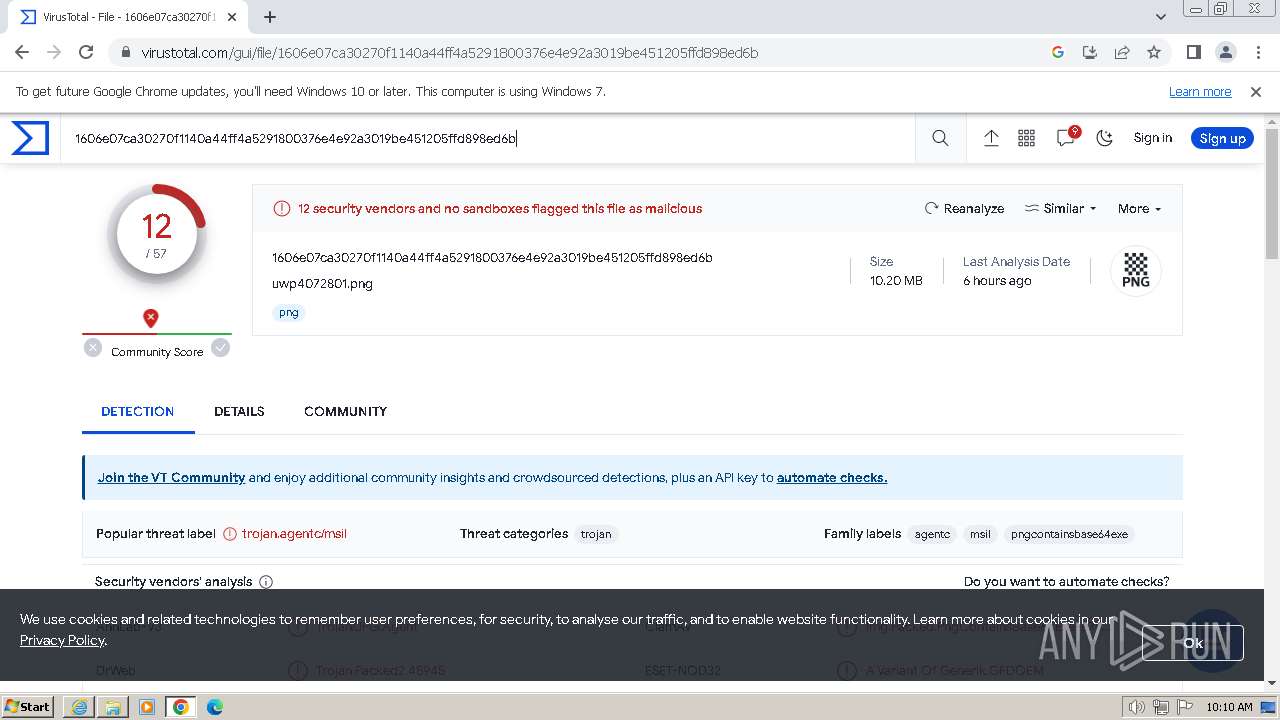The image size is (1280, 720).
Task: Click community score upvote check icon
Action: (220, 348)
